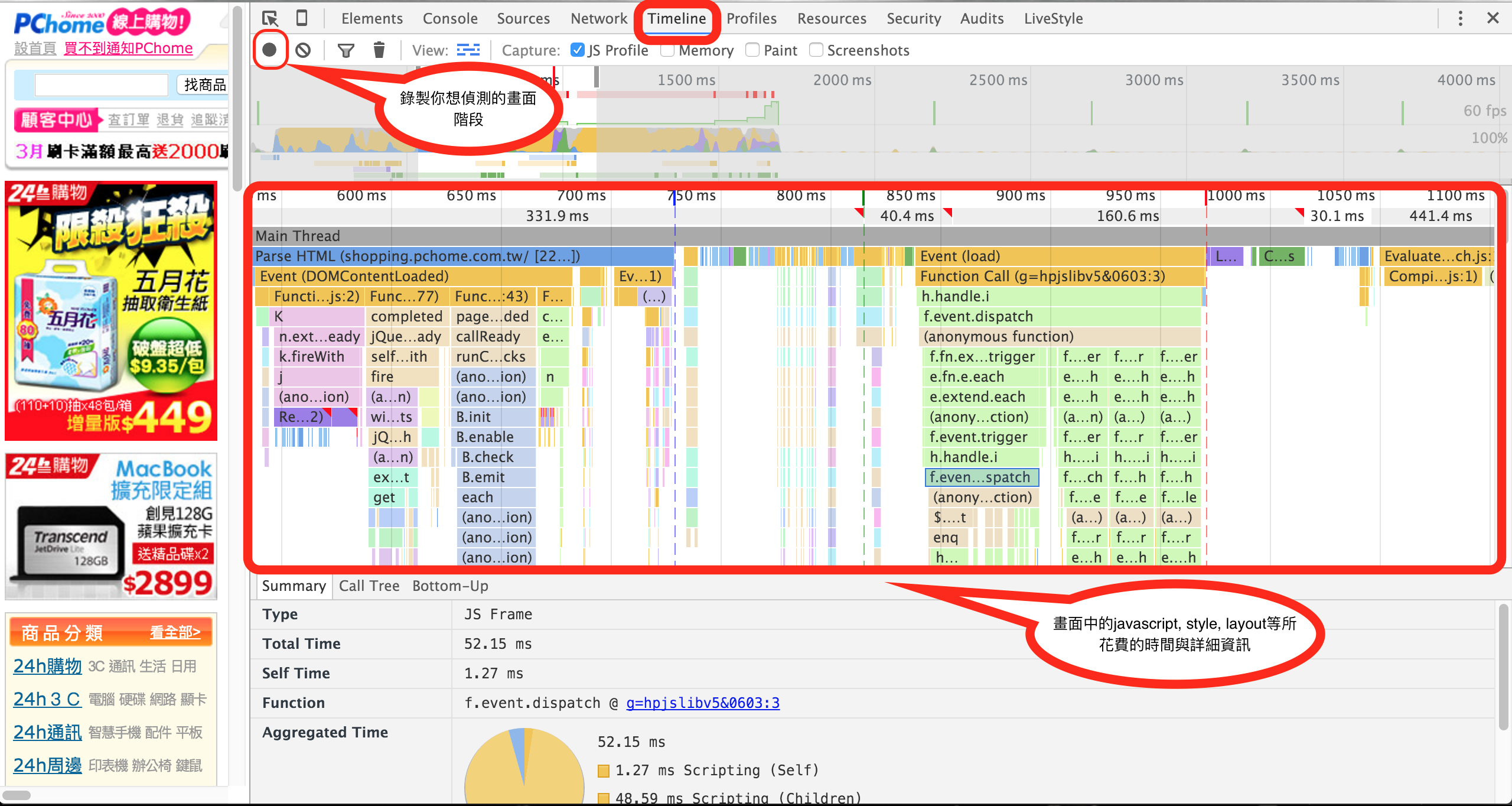Open the Console tab
Screen dimensions: 1512x806
pyautogui.click(x=450, y=18)
